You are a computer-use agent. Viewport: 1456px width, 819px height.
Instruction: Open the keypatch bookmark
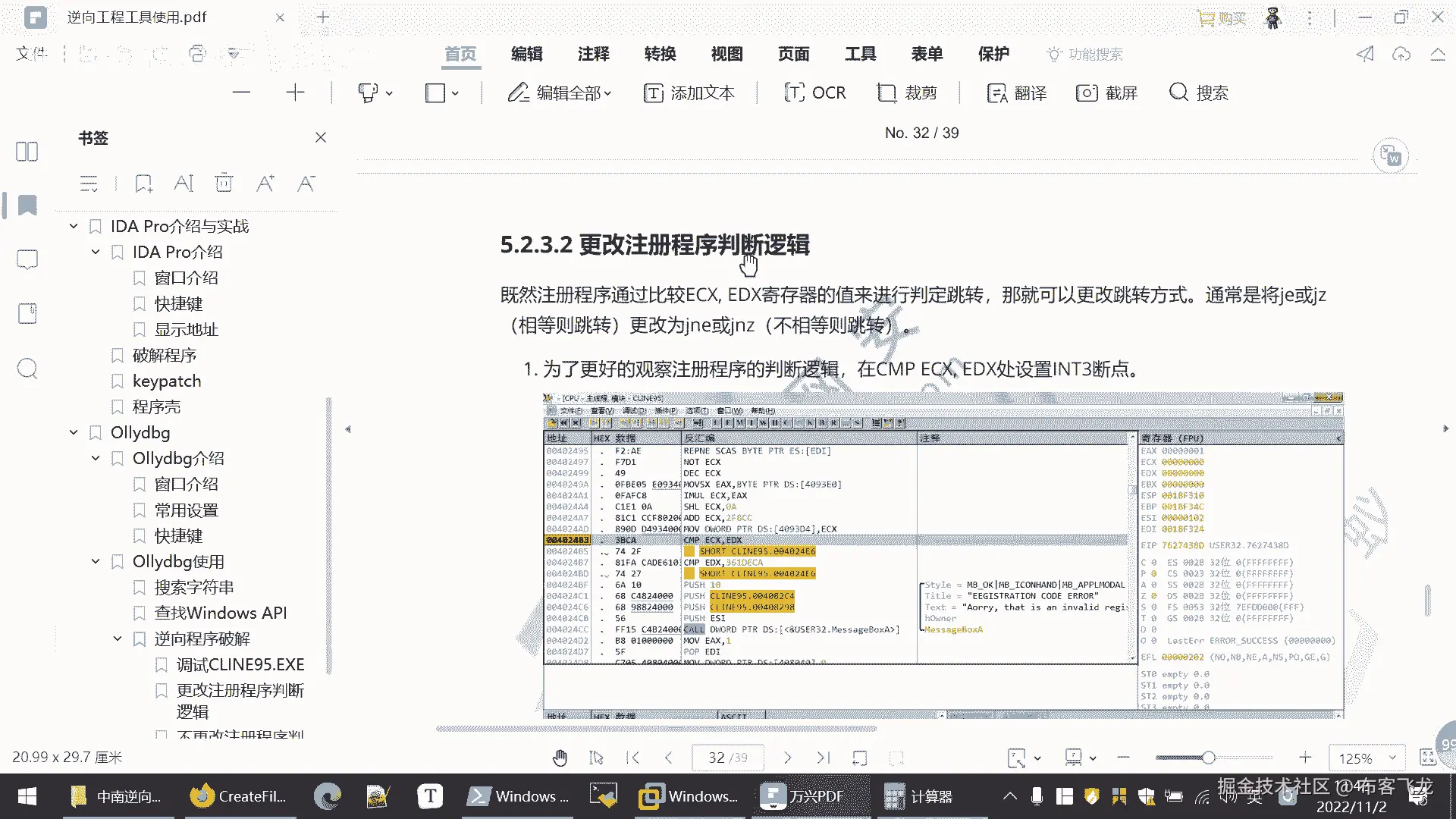pyautogui.click(x=167, y=381)
